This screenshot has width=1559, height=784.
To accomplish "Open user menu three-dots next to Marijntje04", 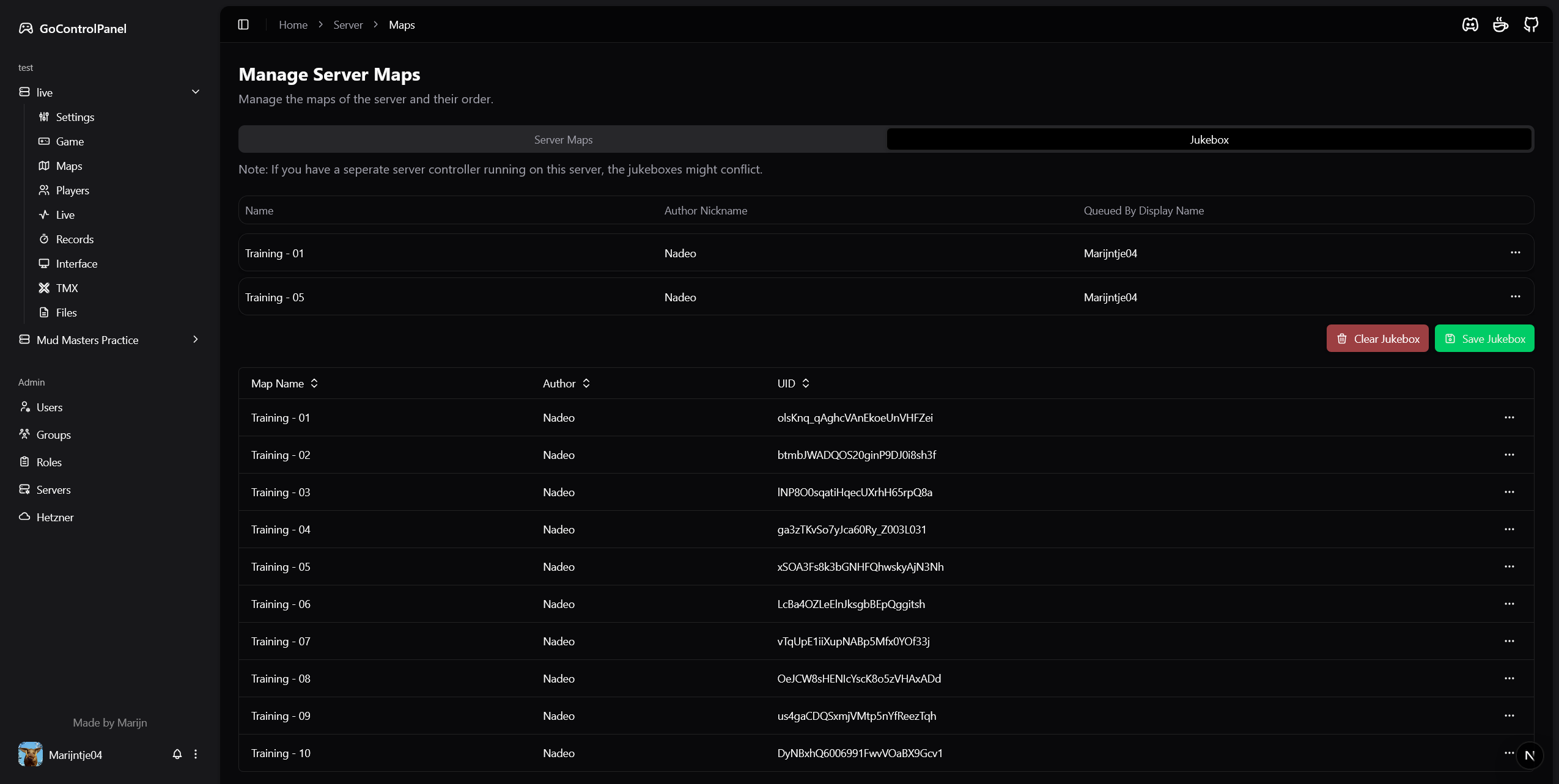I will (196, 754).
